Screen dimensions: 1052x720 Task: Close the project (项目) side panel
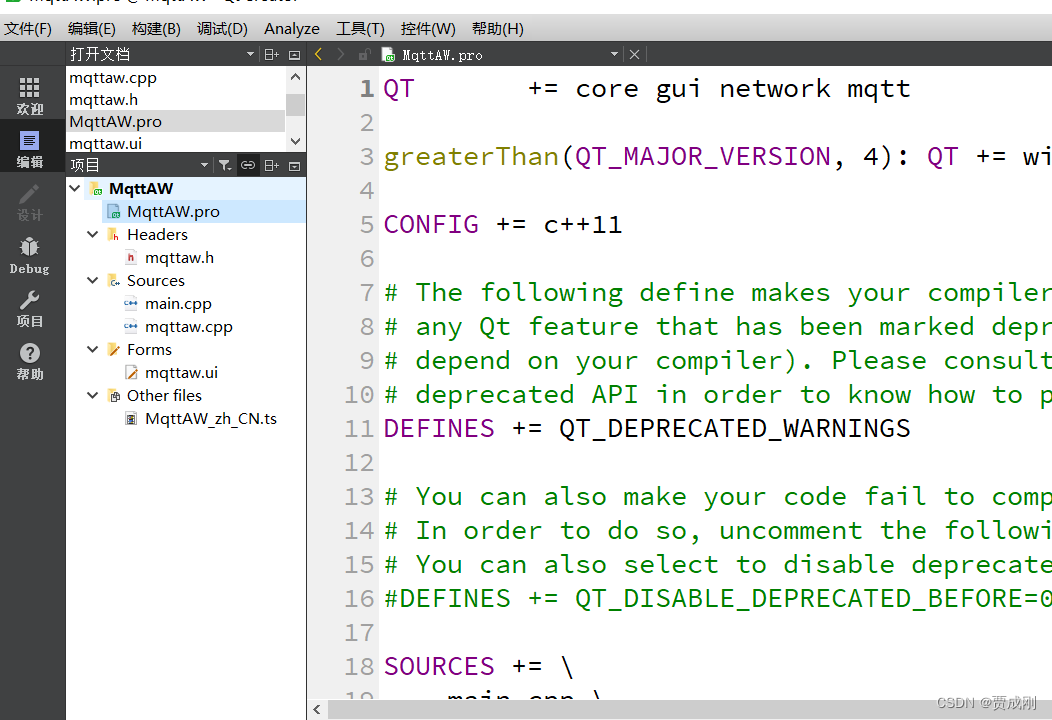coord(295,166)
